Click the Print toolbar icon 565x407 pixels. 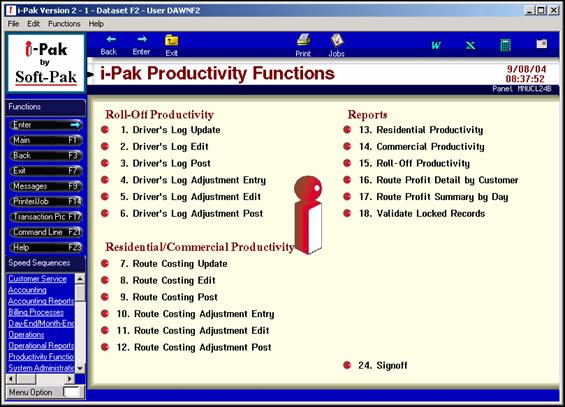tap(303, 40)
